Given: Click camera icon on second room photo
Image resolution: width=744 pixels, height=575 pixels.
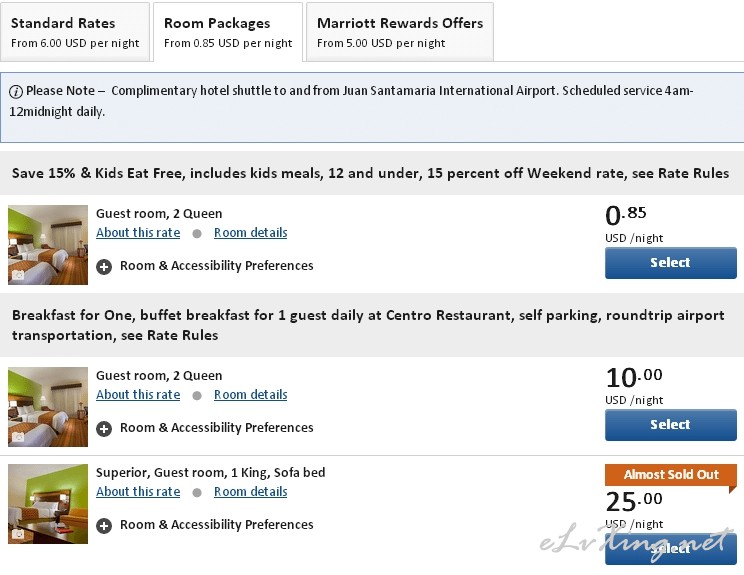Looking at the screenshot, I should [x=18, y=436].
